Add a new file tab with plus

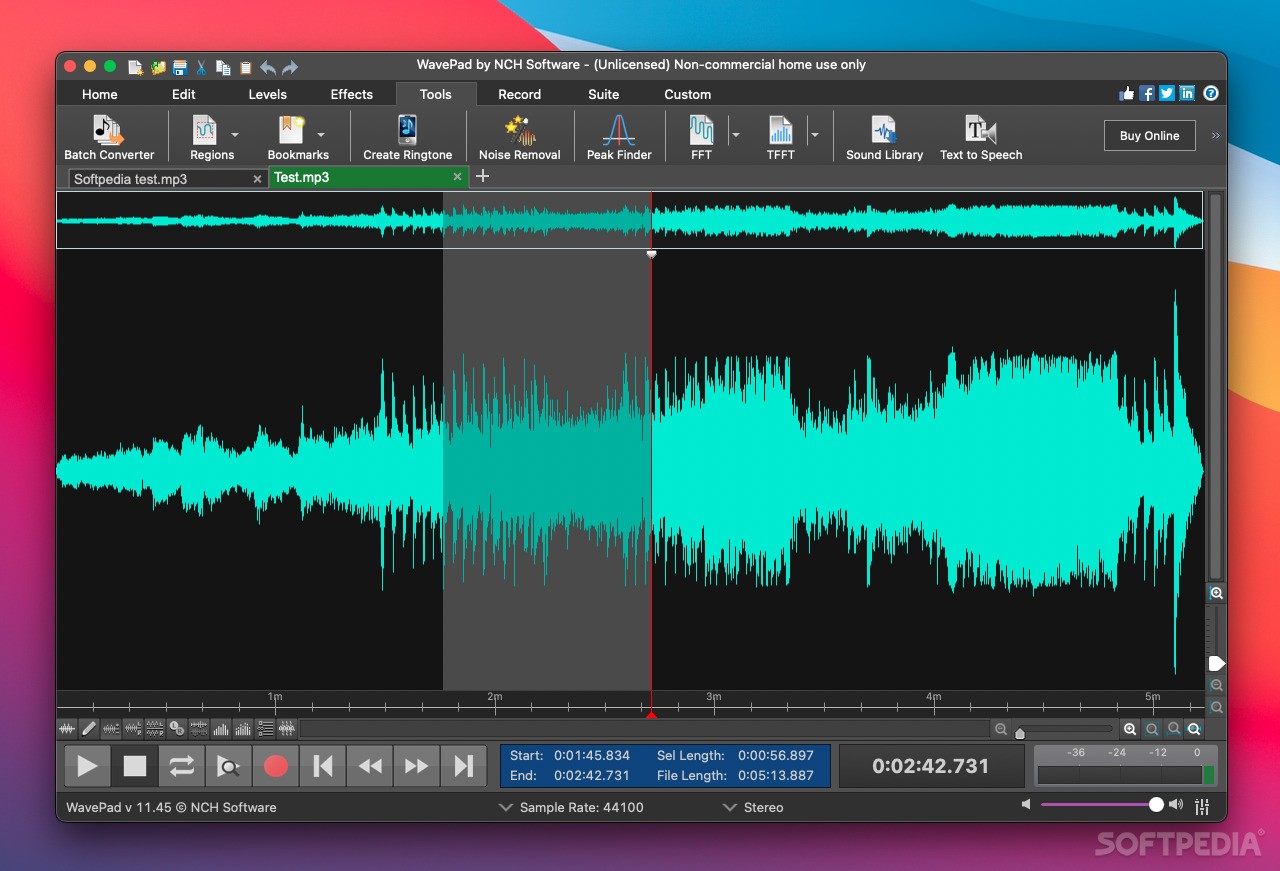pyautogui.click(x=482, y=176)
